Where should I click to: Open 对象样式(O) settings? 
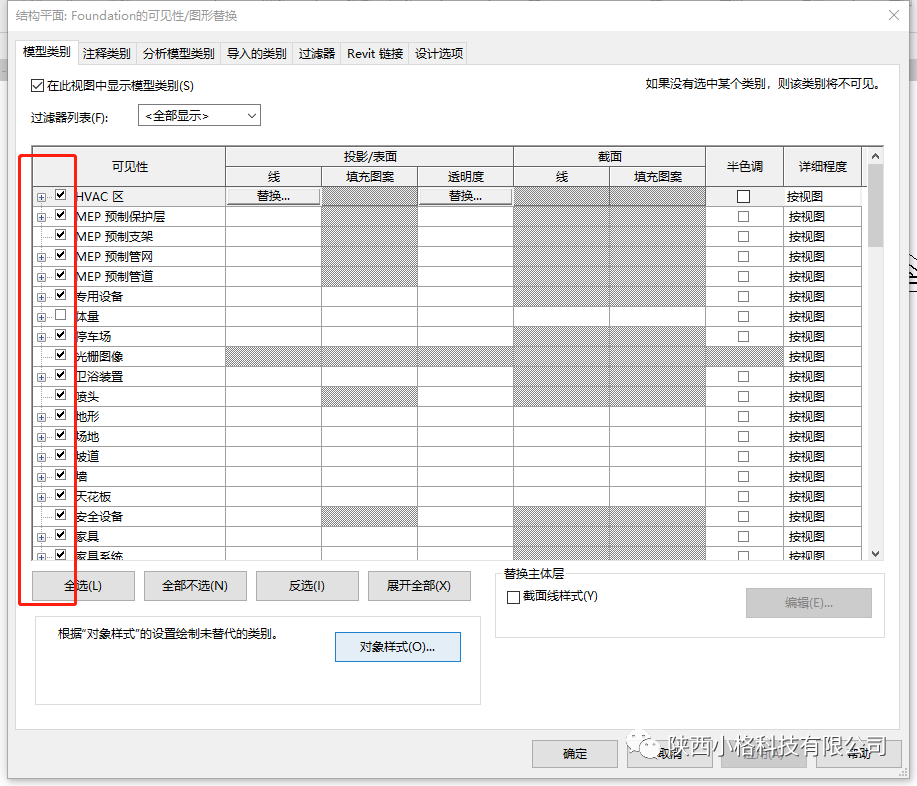397,646
